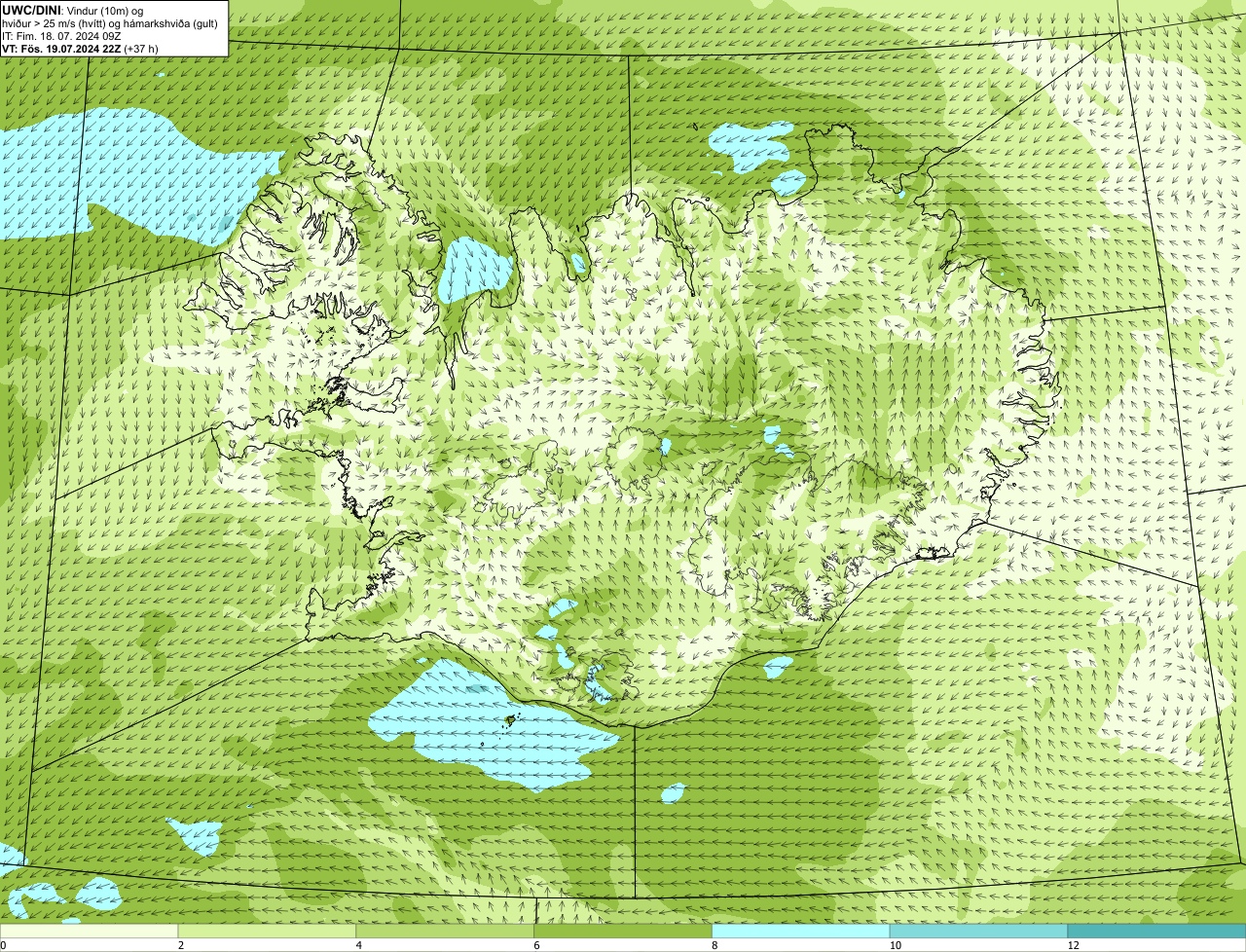The image size is (1246, 952).
Task: Select the palest 0–2 color scale segment
Action: point(89,931)
